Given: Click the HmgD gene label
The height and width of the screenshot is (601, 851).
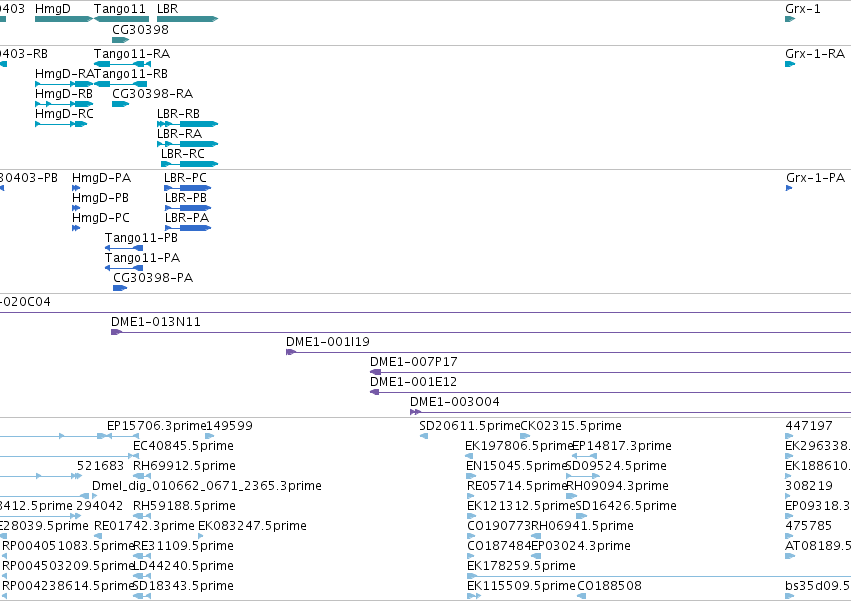Looking at the screenshot, I should (x=53, y=9).
